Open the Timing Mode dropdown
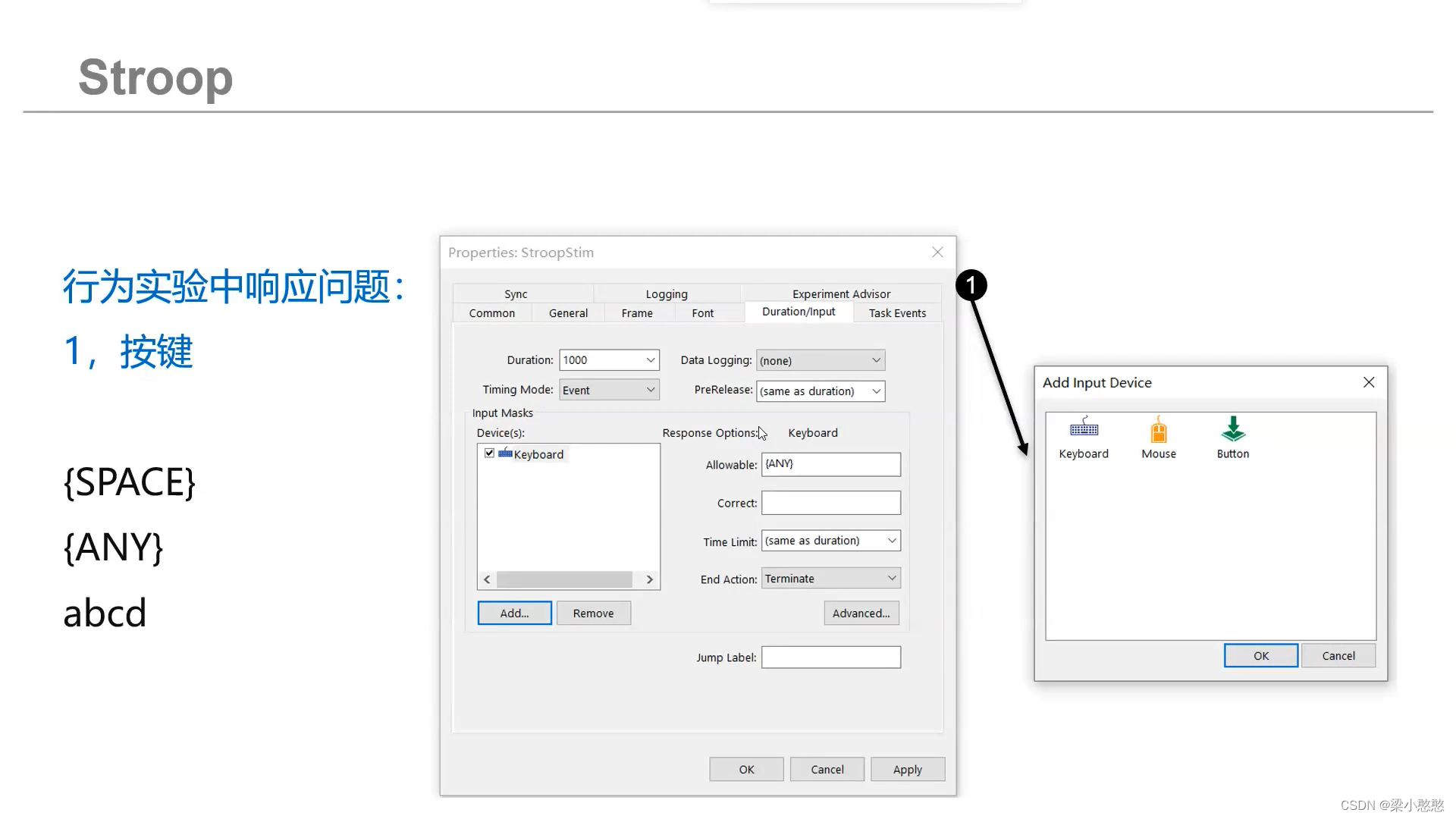This screenshot has width=1456, height=819. point(650,390)
